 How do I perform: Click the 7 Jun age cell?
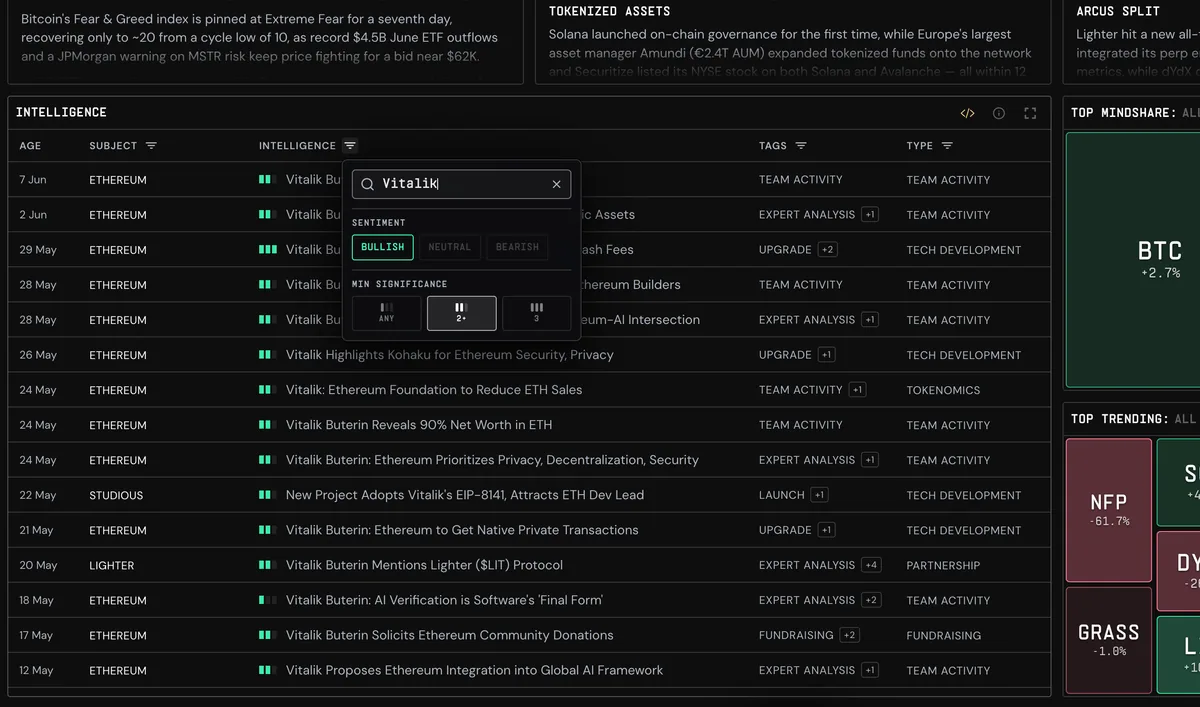(x=33, y=180)
